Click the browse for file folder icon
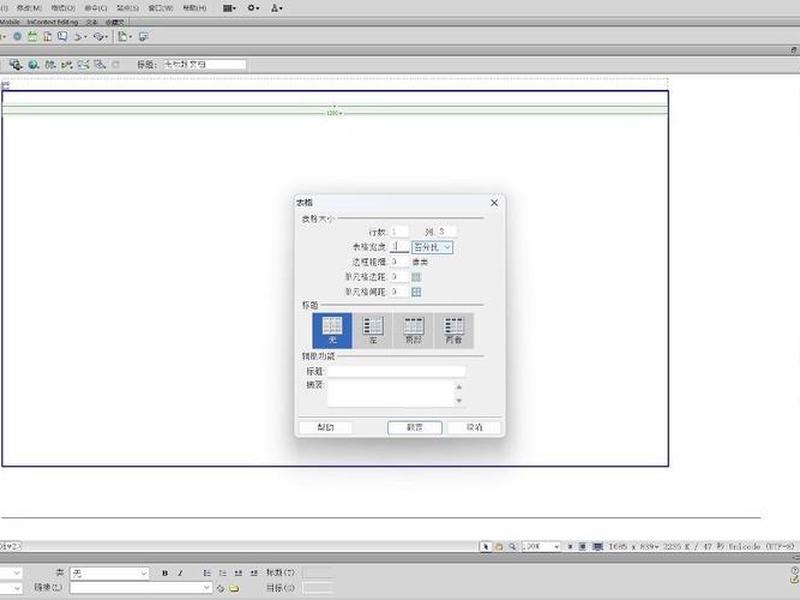Image resolution: width=800 pixels, height=600 pixels. 234,588
